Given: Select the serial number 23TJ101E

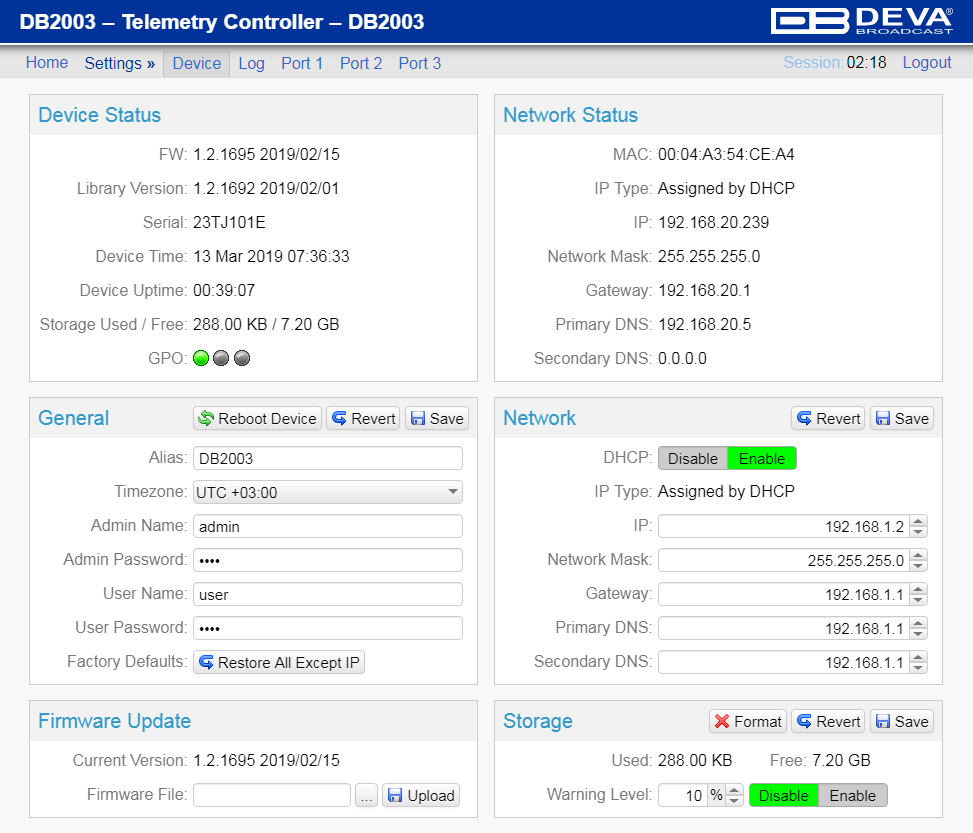Looking at the screenshot, I should 229,222.
